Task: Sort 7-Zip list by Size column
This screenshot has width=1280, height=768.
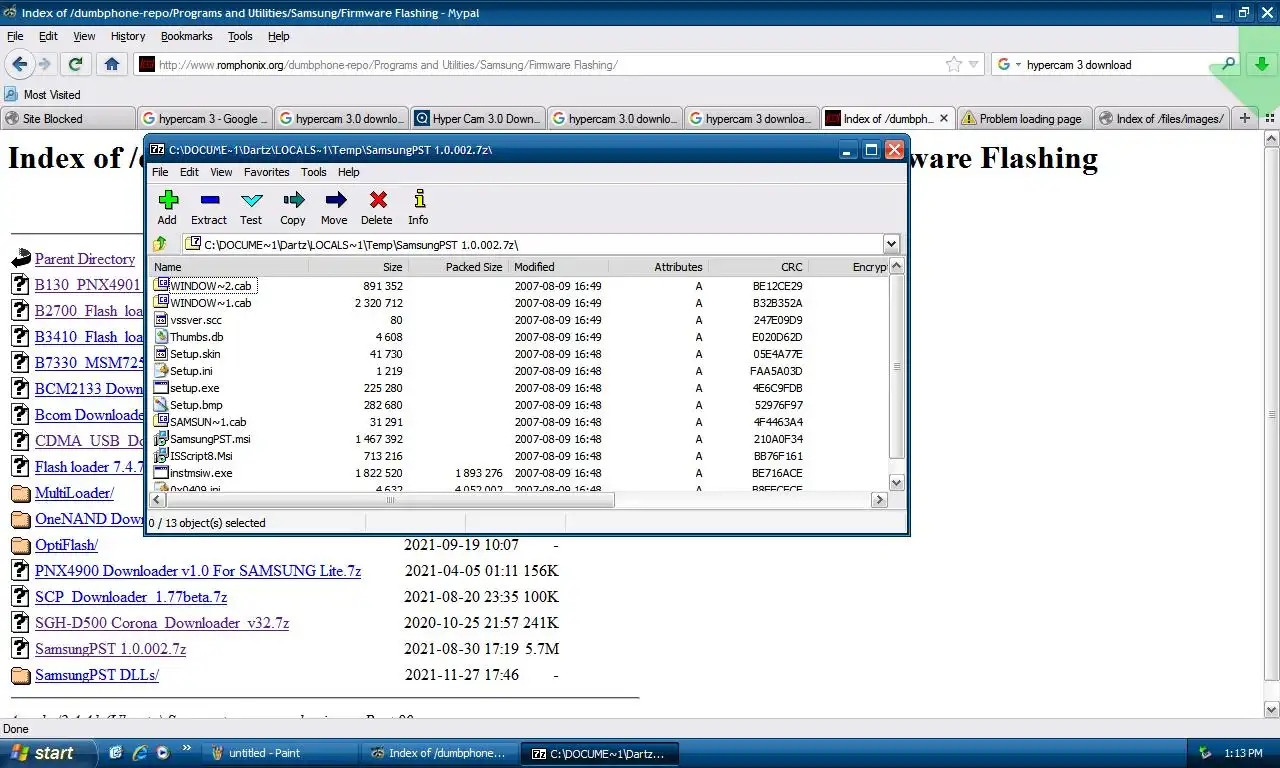Action: point(358,267)
